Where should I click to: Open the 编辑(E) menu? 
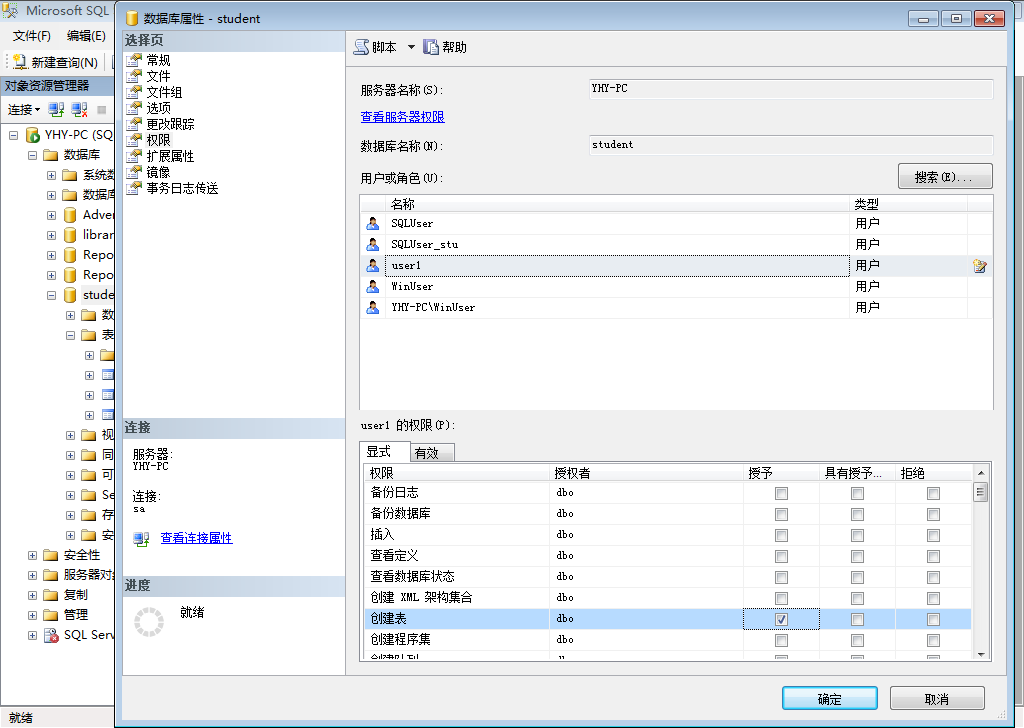tap(86, 35)
